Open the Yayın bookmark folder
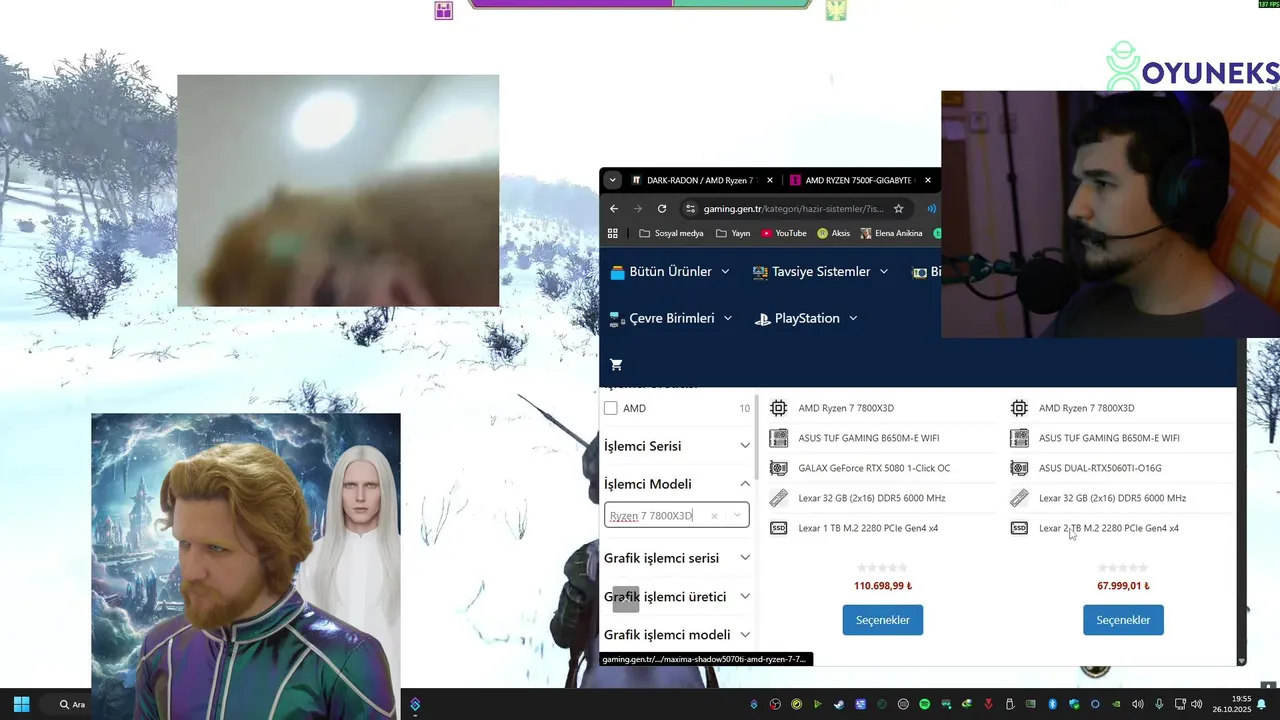The height and width of the screenshot is (720, 1280). 734,233
